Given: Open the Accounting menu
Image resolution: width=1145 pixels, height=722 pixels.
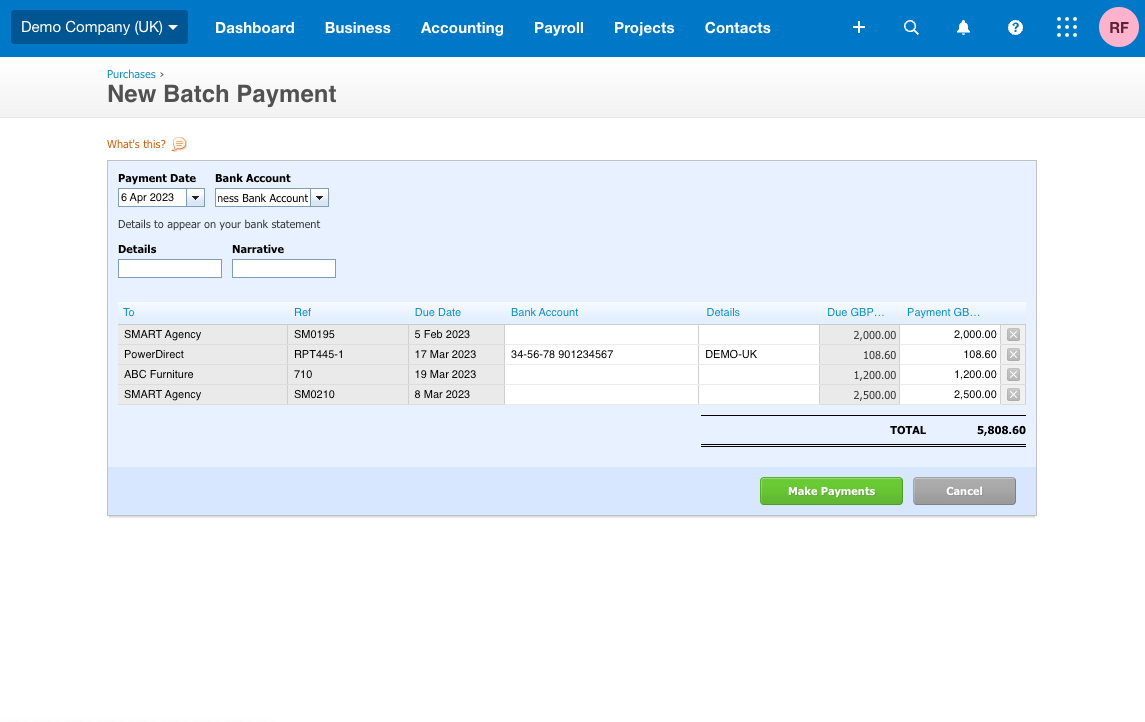Looking at the screenshot, I should pos(462,28).
